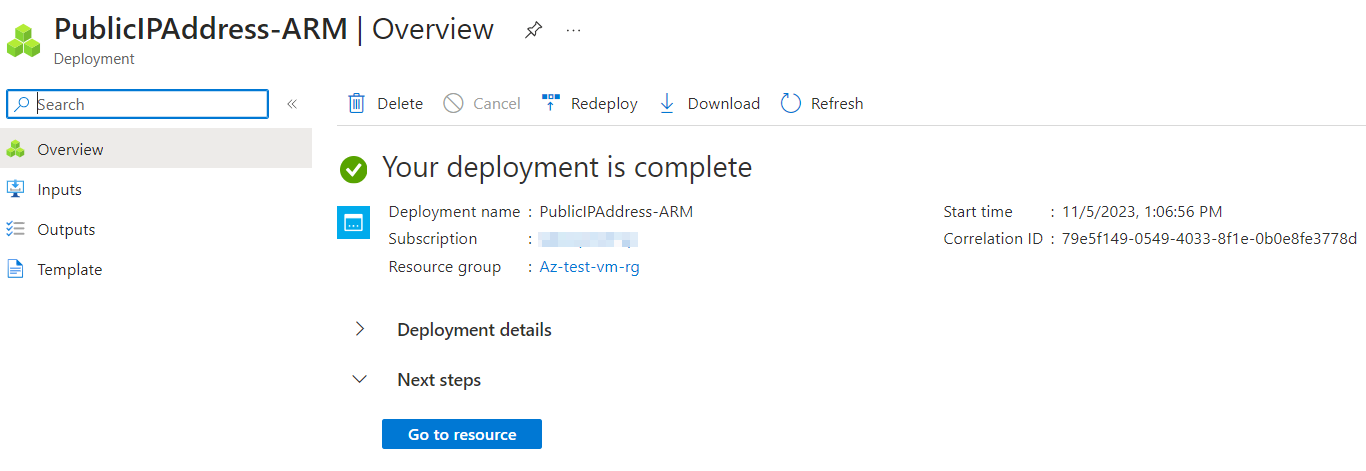Screen dimensions: 1366x471
Task: Click the blurred subscription name link
Action: 588,239
